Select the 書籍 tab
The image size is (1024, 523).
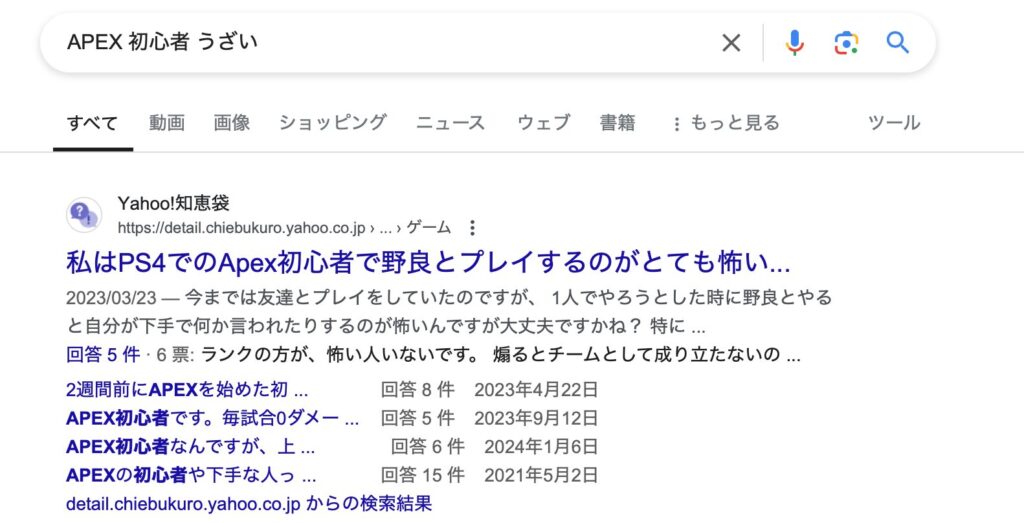(x=617, y=123)
